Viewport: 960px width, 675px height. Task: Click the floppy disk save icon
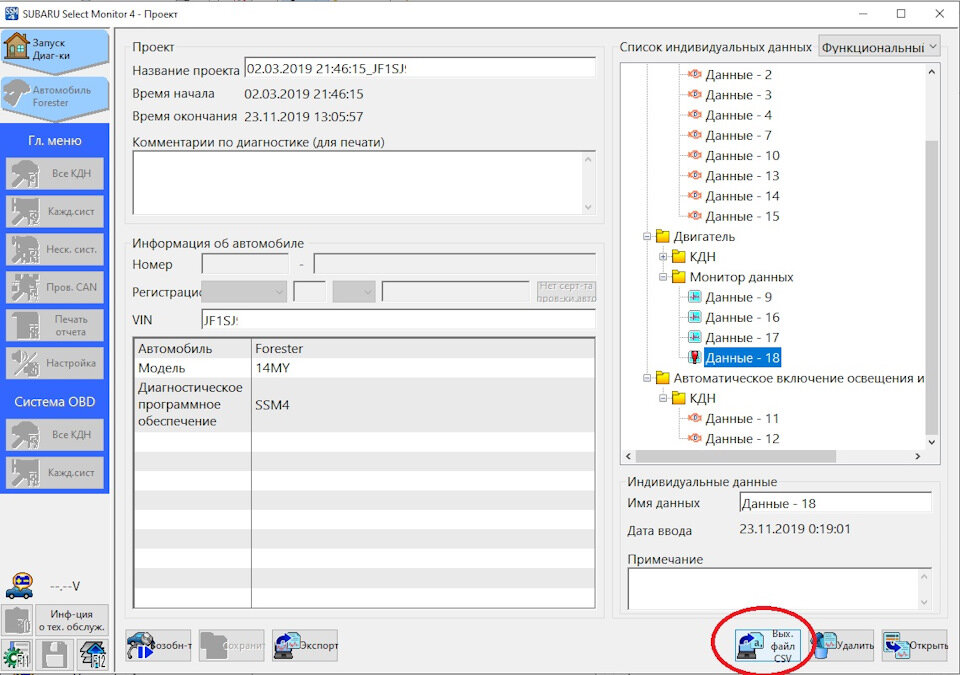[x=54, y=655]
